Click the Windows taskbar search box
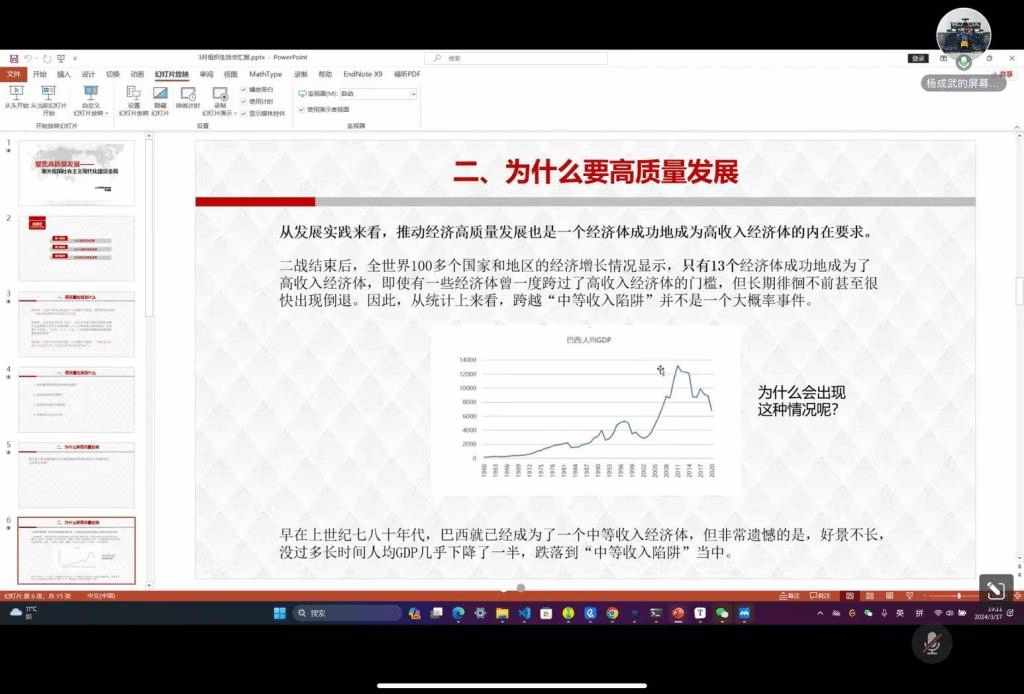Viewport: 1024px width, 694px height. click(x=347, y=613)
